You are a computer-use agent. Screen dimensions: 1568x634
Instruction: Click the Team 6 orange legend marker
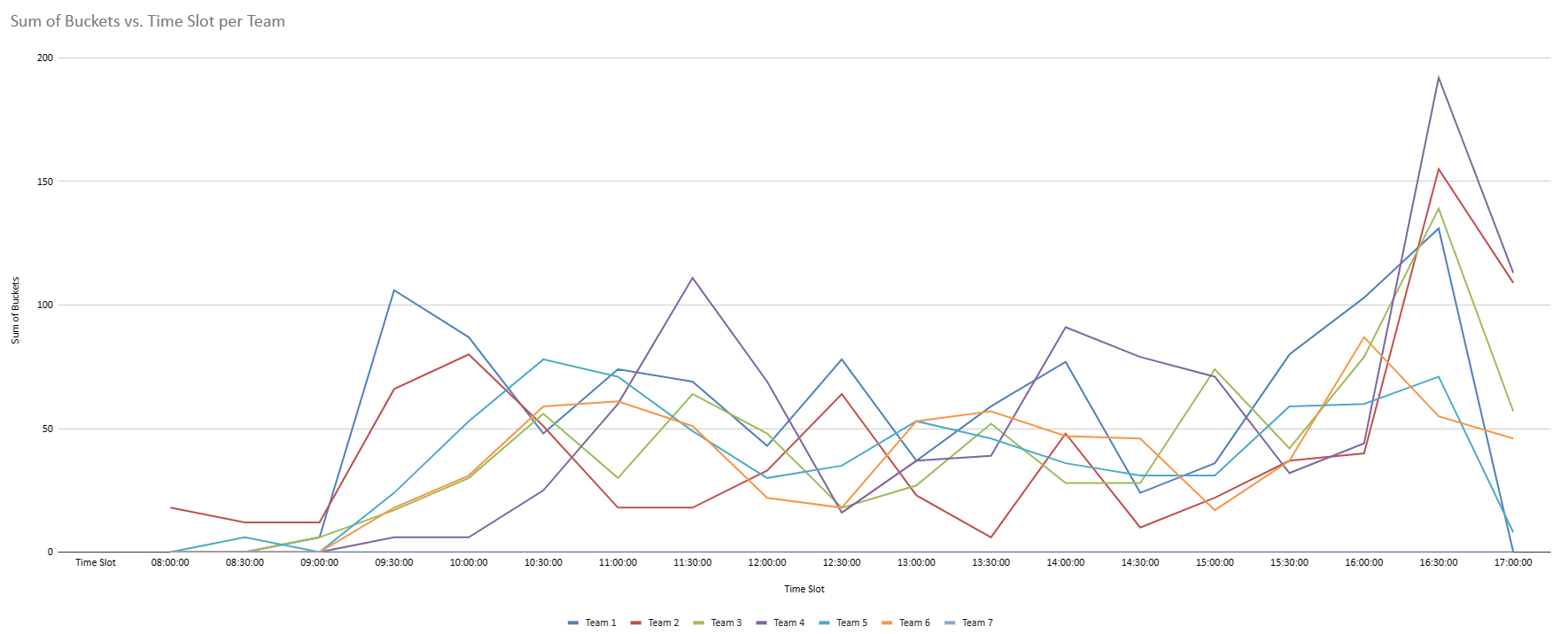[887, 623]
